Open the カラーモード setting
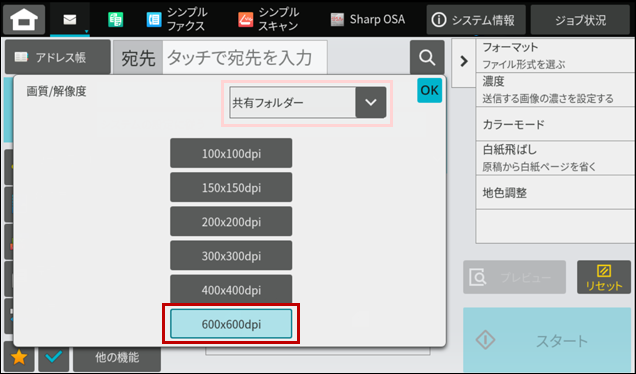This screenshot has height=374, width=636. 555,124
